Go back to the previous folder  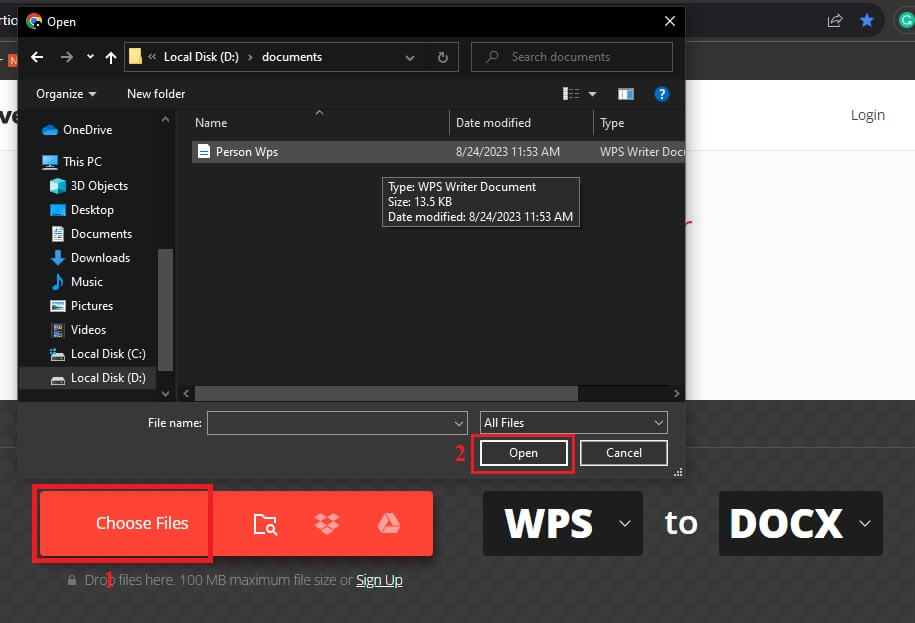click(x=37, y=57)
